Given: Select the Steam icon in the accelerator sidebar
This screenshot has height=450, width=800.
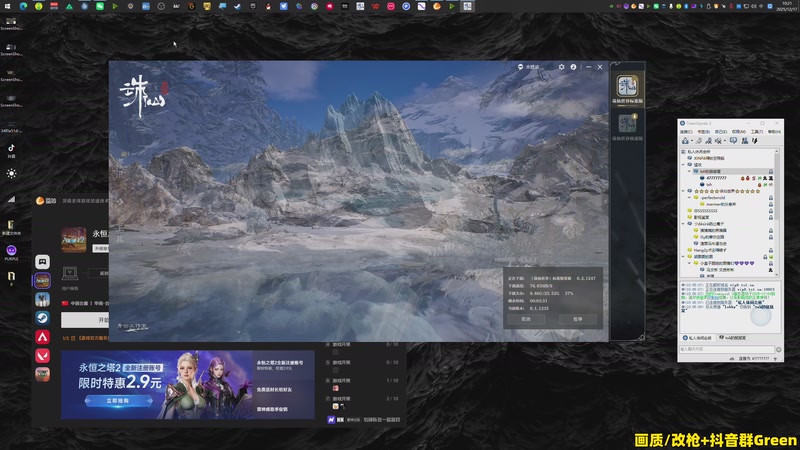Looking at the screenshot, I should point(42,318).
